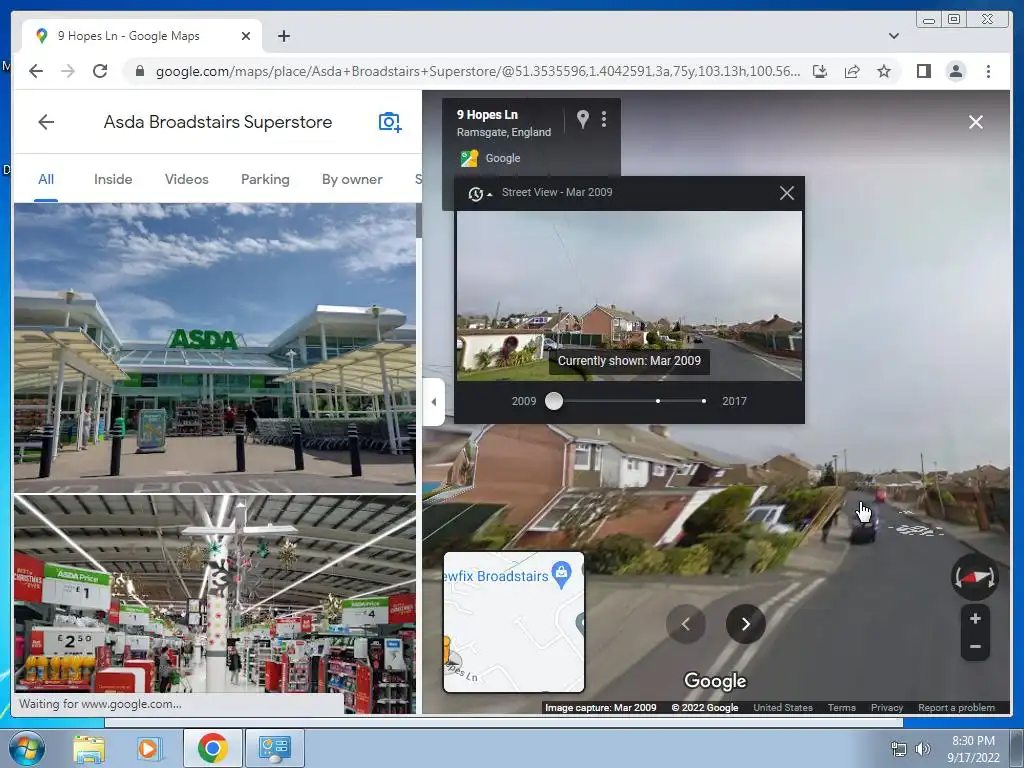Open the taskbar clock and date

tap(973, 749)
